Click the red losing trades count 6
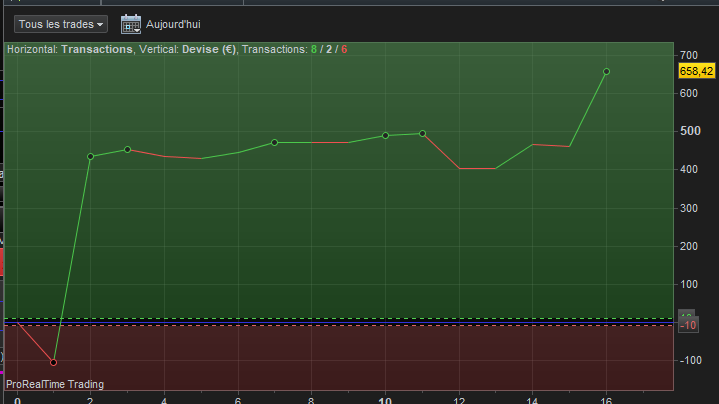The height and width of the screenshot is (404, 719). tap(344, 50)
